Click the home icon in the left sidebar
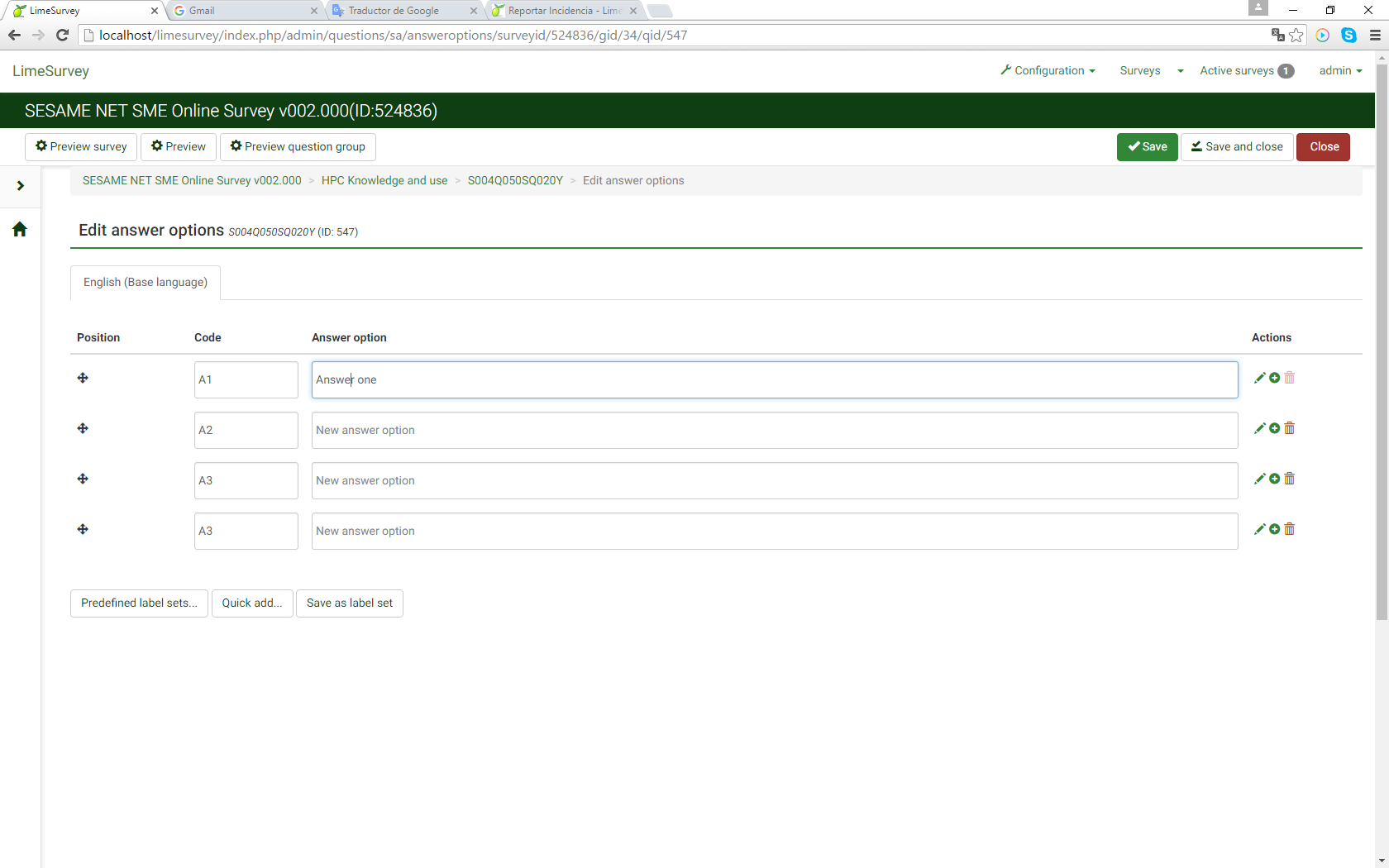 (20, 229)
